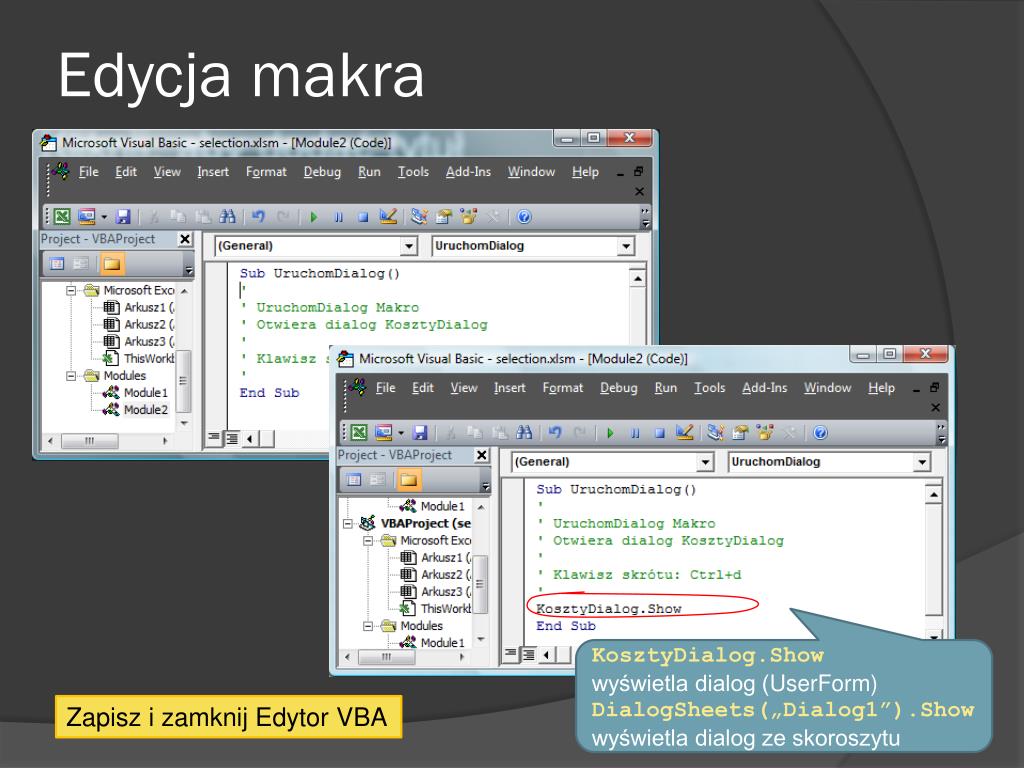Viewport: 1024px width, 768px height.
Task: Open Insert menu in back window
Action: pos(213,172)
